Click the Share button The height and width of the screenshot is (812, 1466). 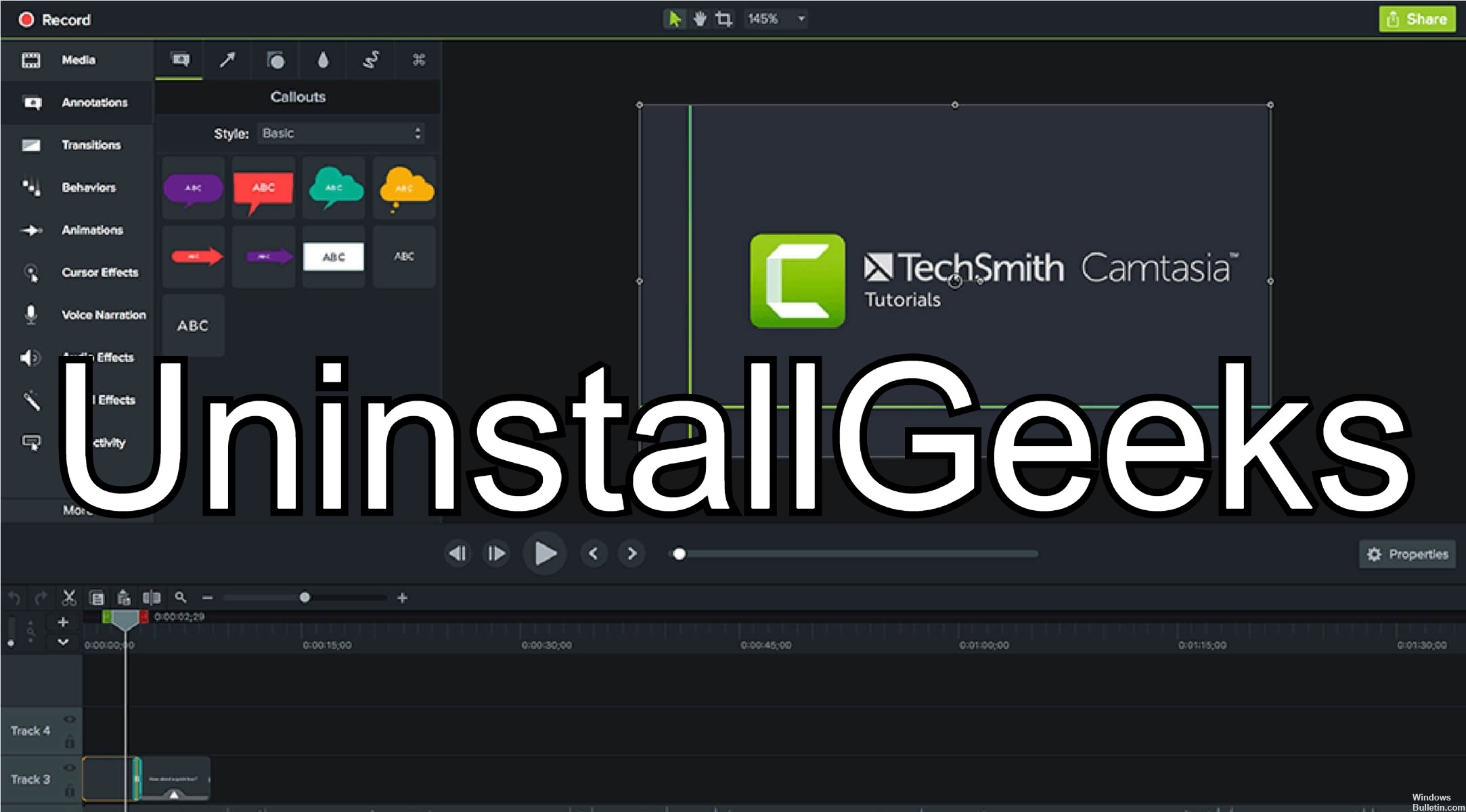coord(1417,19)
